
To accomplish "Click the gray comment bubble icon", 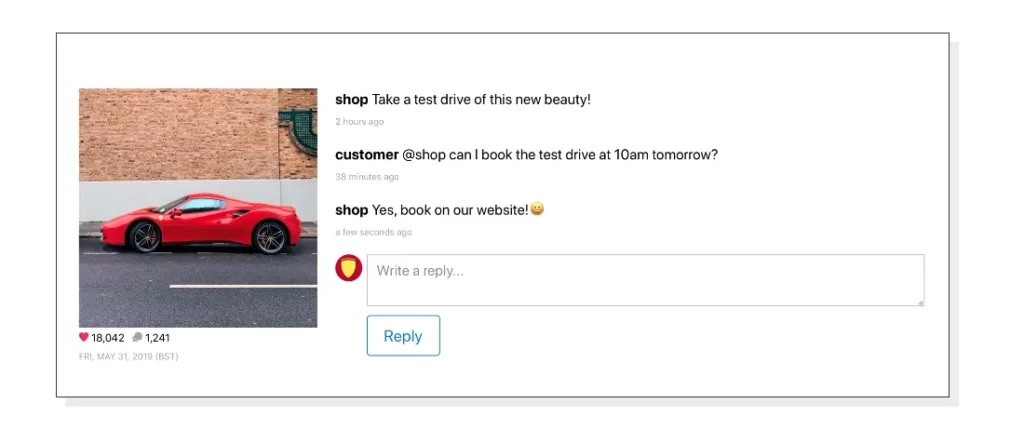I will click(x=137, y=338).
